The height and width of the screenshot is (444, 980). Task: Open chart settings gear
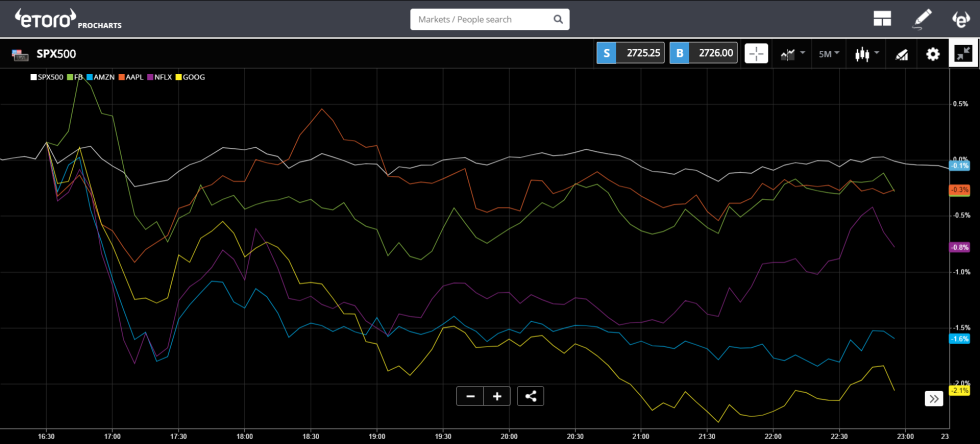933,54
